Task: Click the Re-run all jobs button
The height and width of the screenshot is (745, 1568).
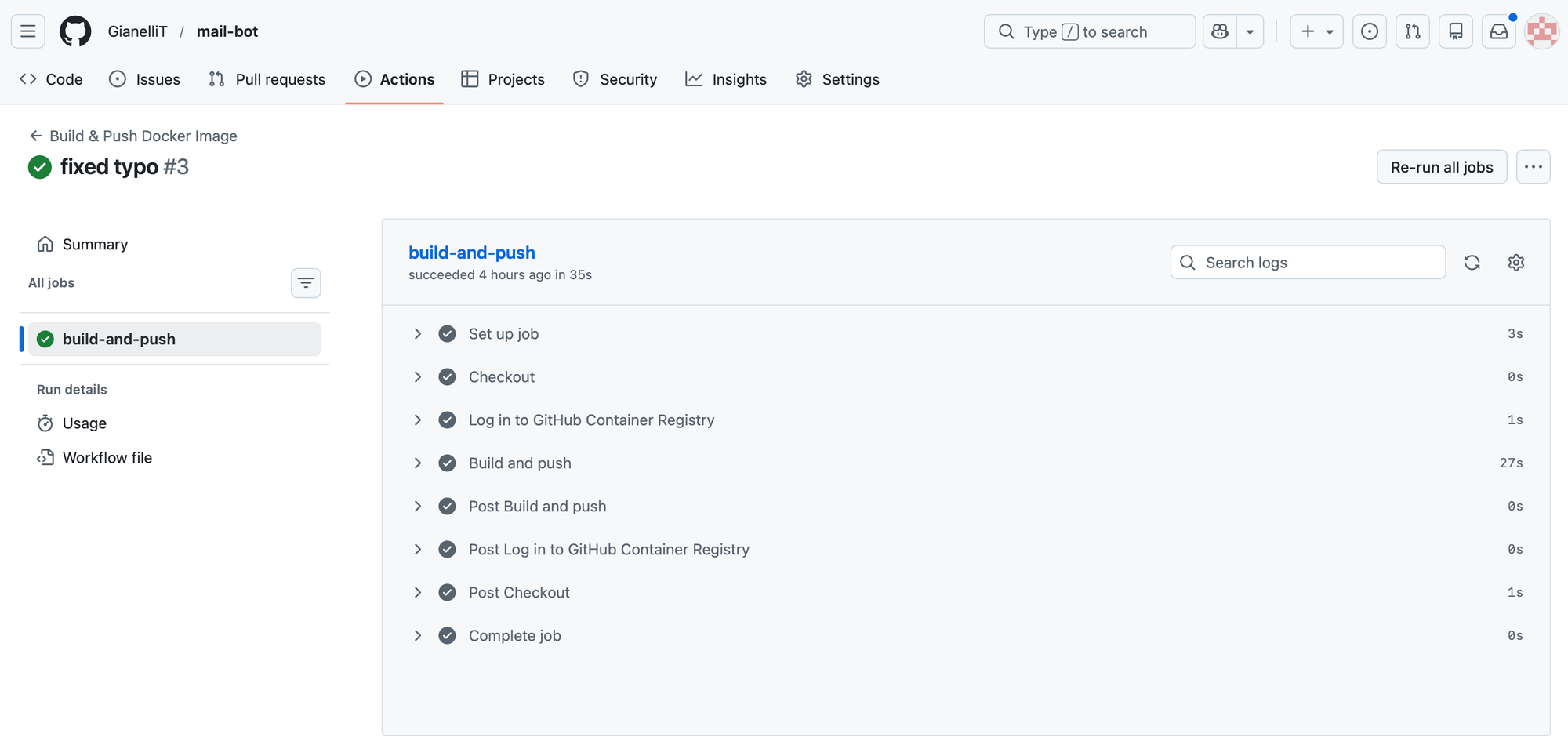Action: (x=1441, y=167)
